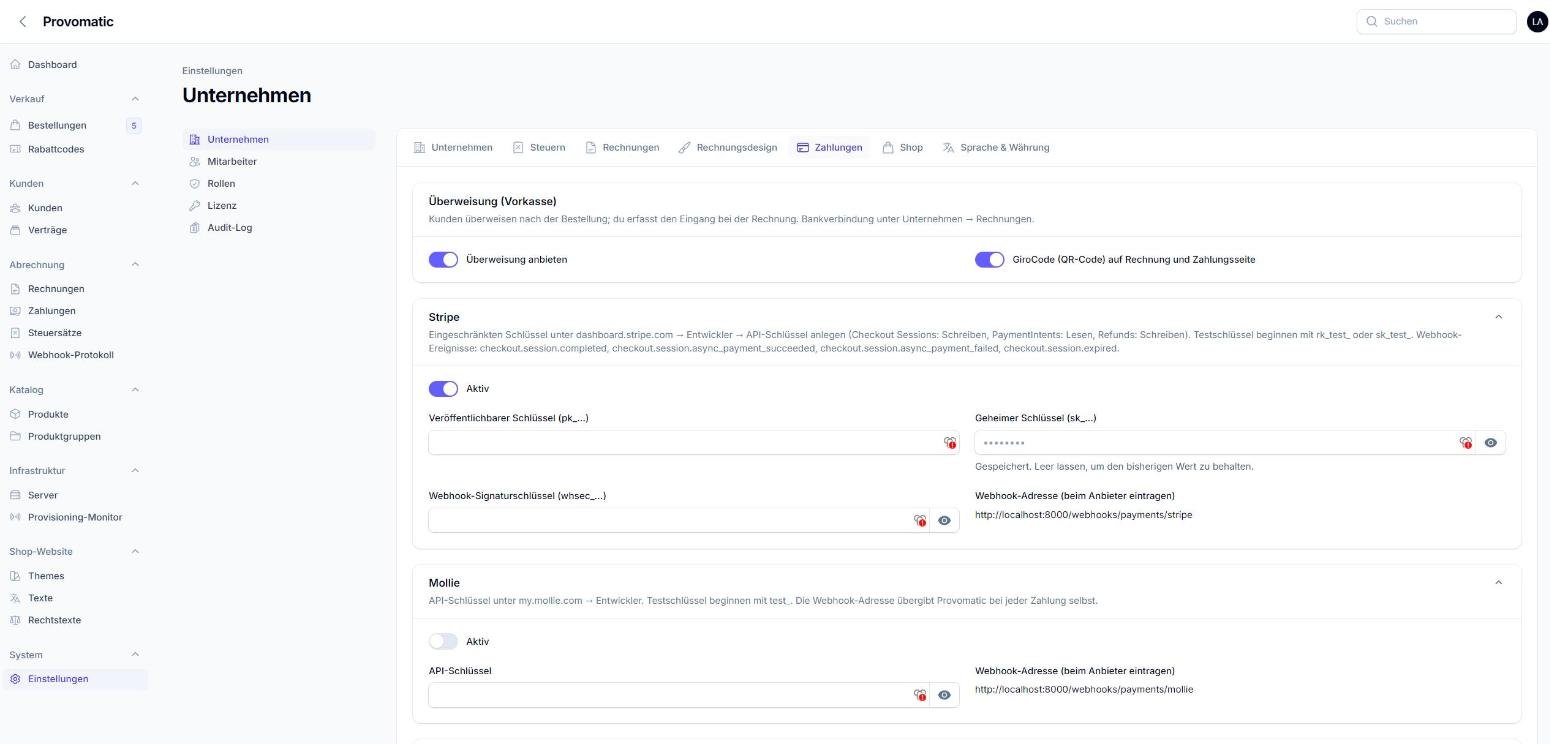Collapse the Verkauf sidebar section

[x=135, y=99]
